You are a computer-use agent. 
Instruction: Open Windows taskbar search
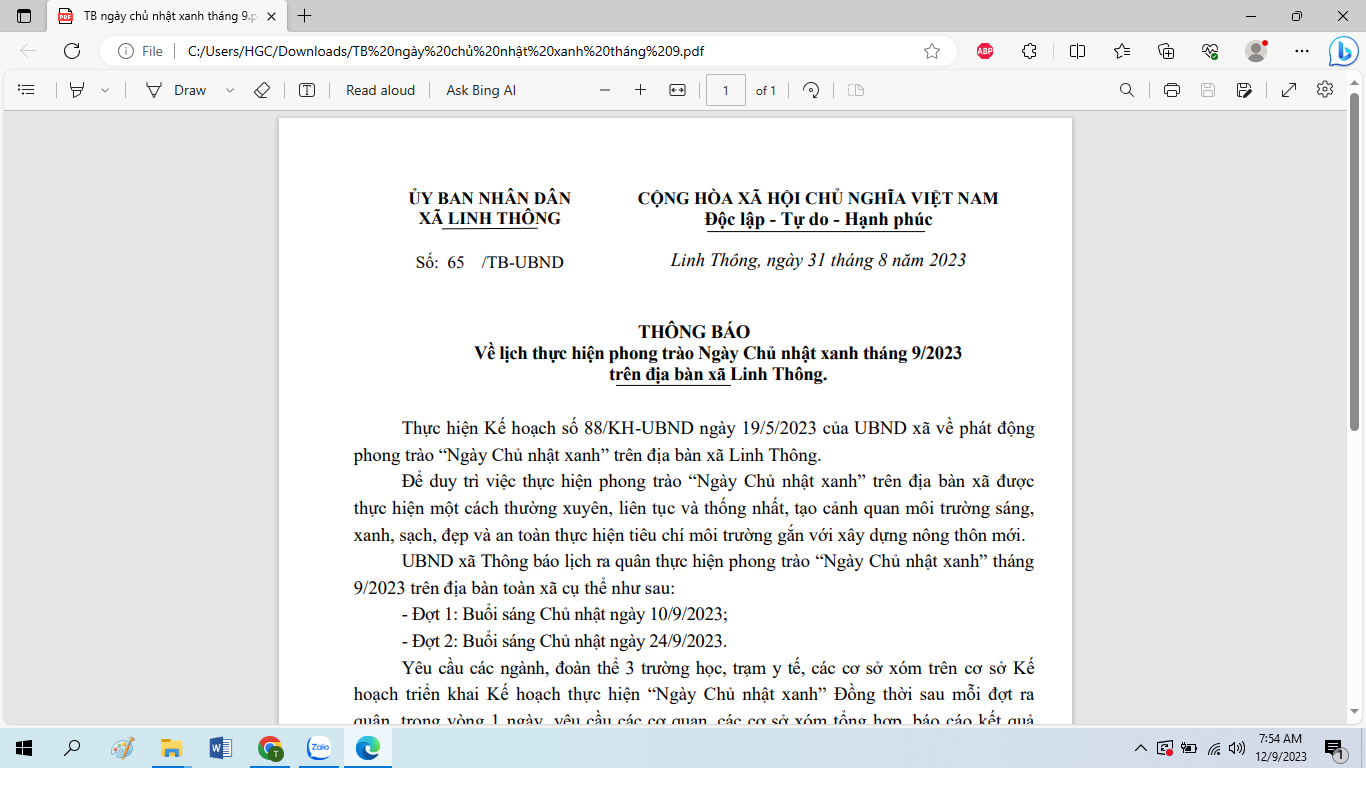72,747
